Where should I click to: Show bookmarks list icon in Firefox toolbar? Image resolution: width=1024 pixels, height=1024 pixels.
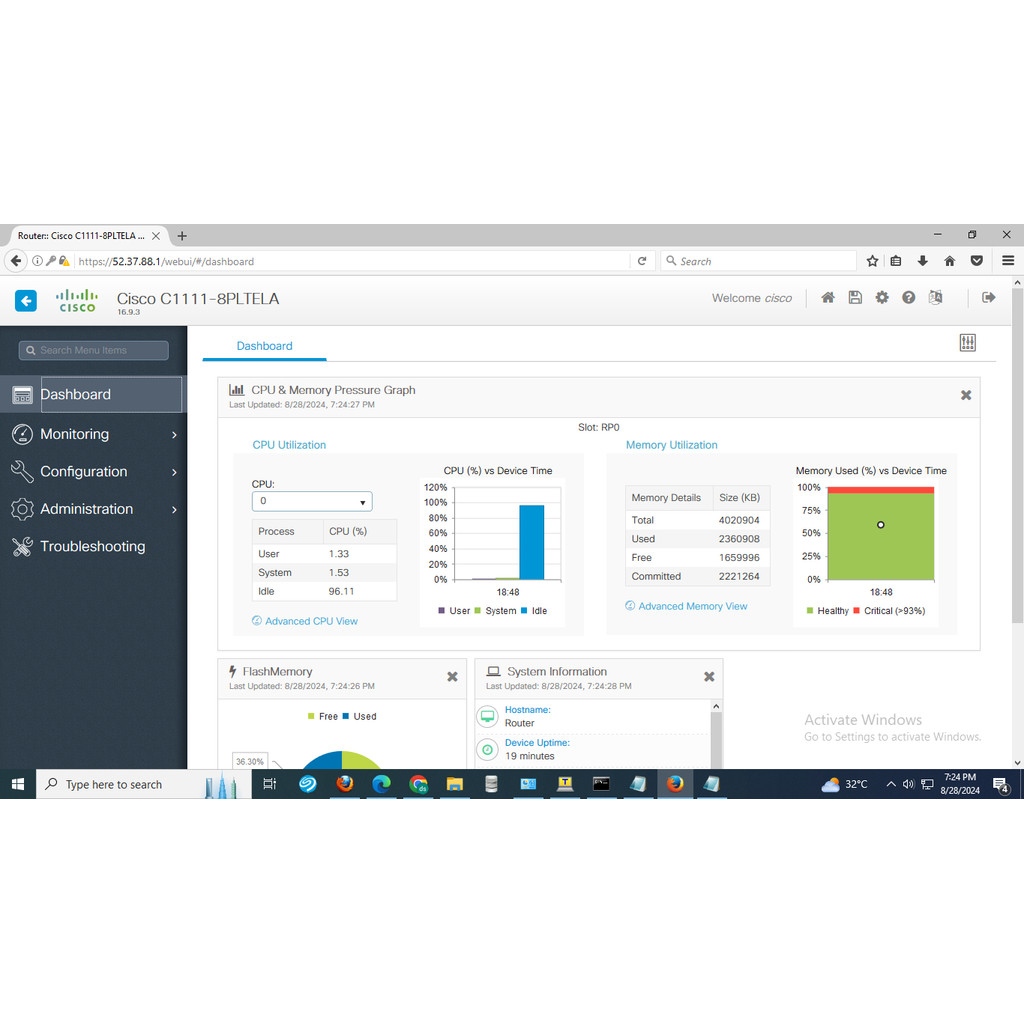tap(896, 261)
